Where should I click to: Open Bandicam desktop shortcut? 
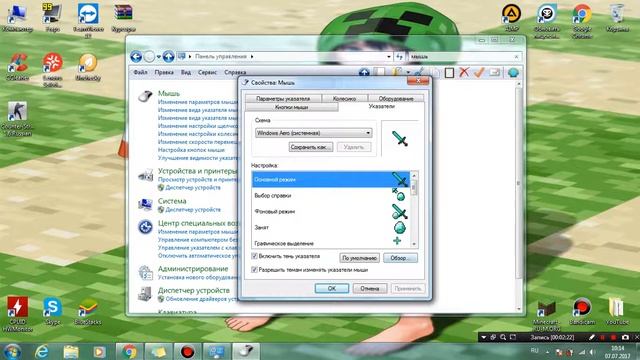tap(582, 311)
